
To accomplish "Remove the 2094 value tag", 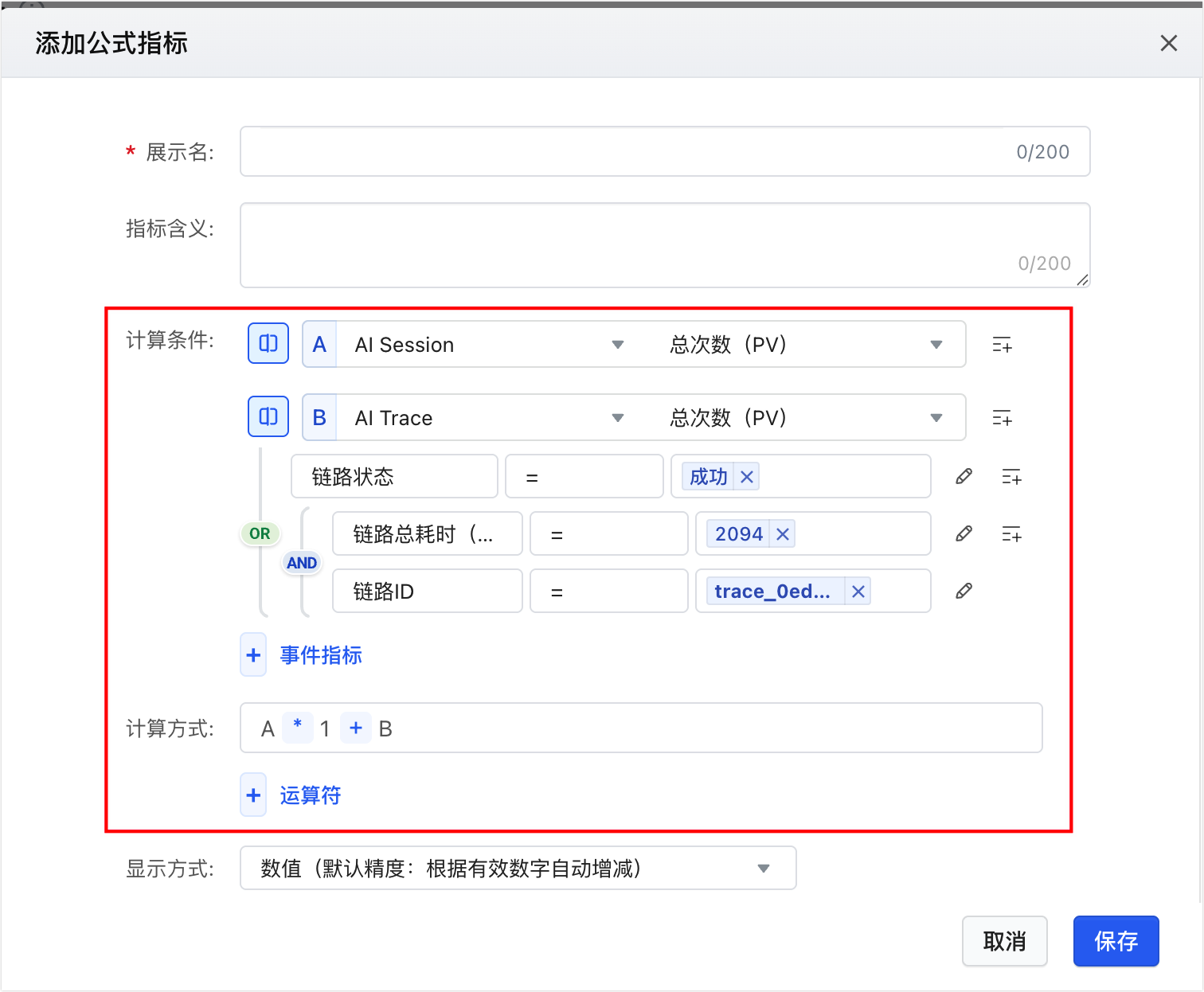I will pos(783,534).
